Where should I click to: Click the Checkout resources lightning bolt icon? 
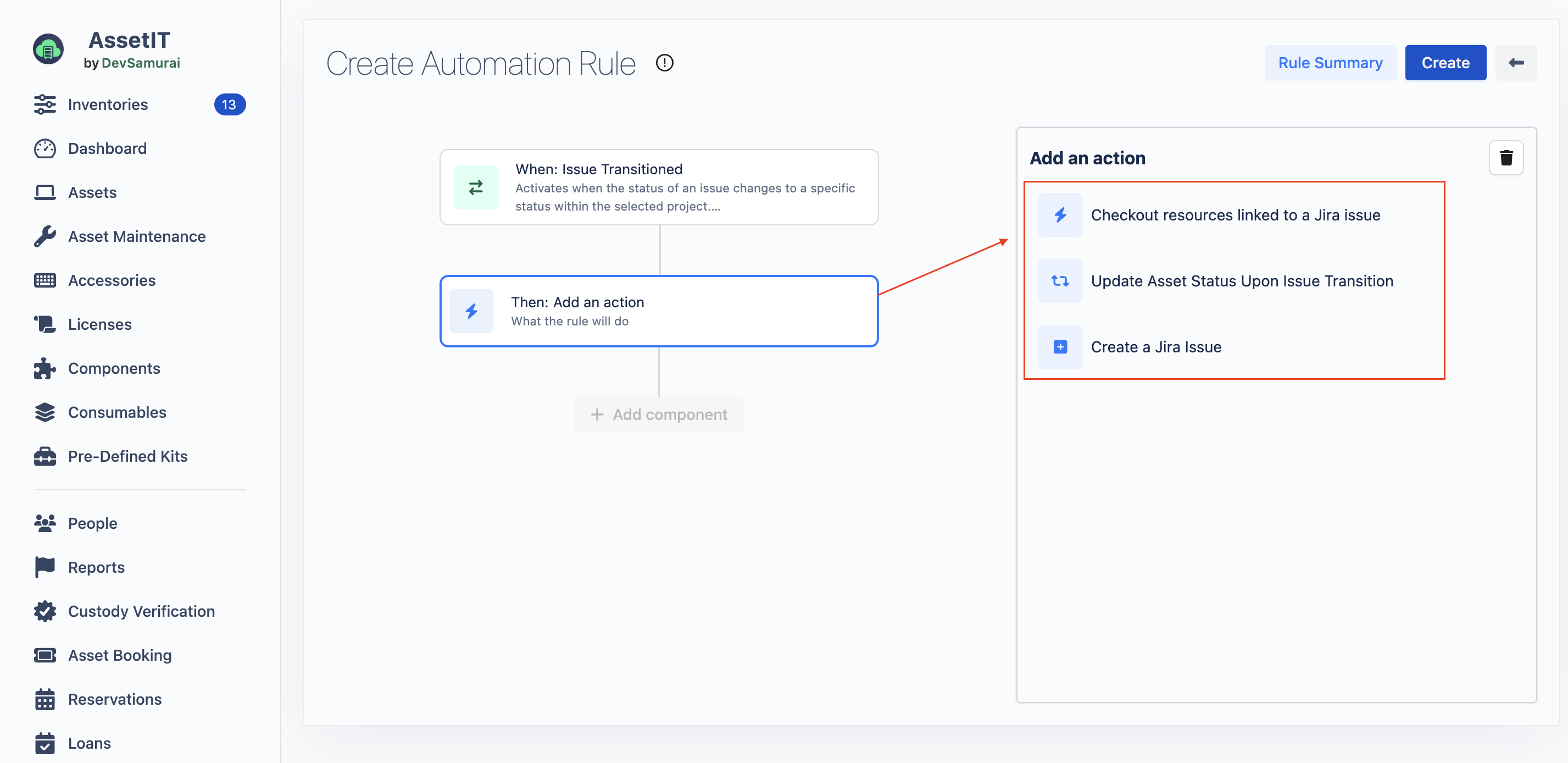coord(1059,215)
